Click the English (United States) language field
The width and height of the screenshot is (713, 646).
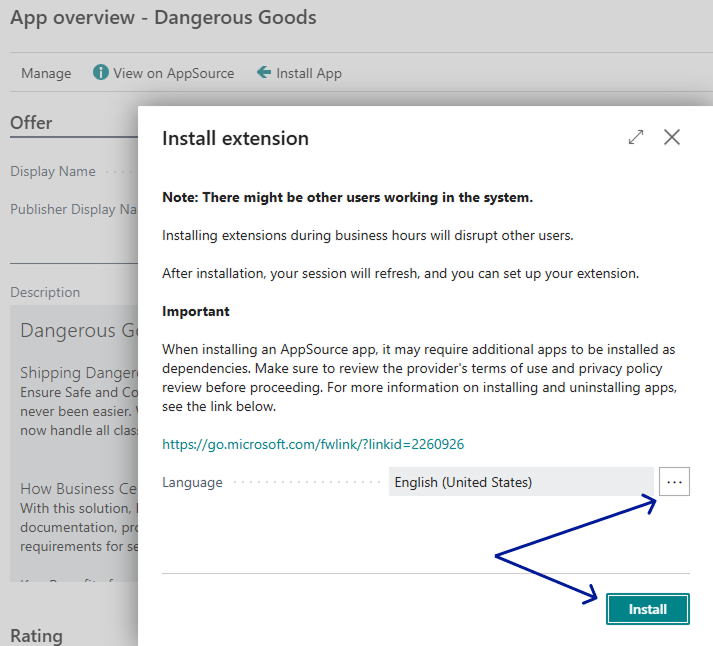(520, 482)
